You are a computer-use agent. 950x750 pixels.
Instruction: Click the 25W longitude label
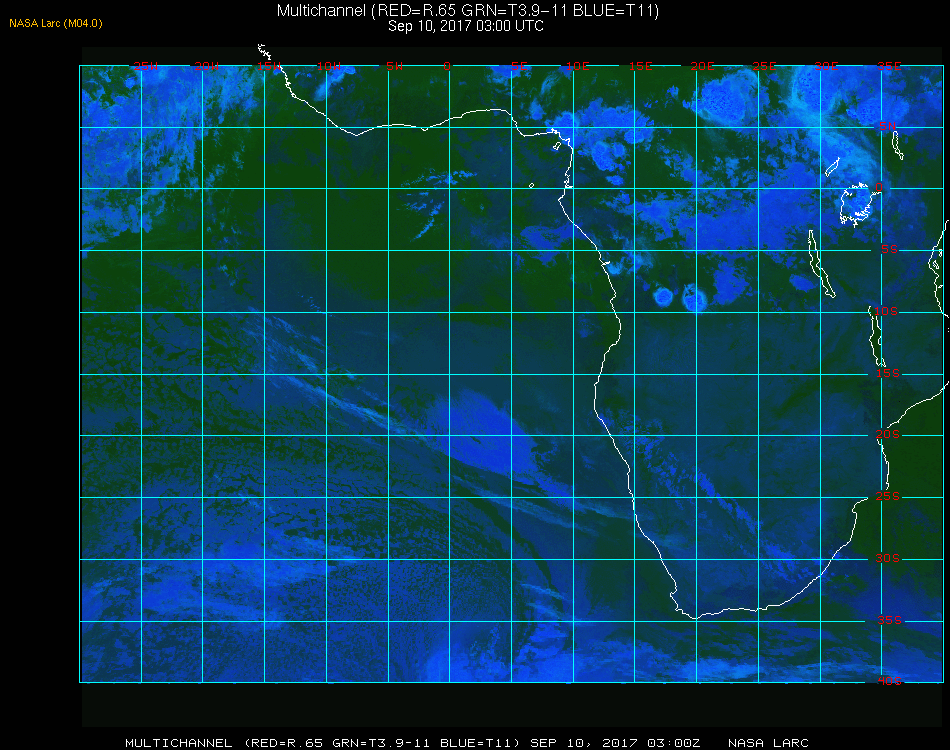(x=145, y=66)
